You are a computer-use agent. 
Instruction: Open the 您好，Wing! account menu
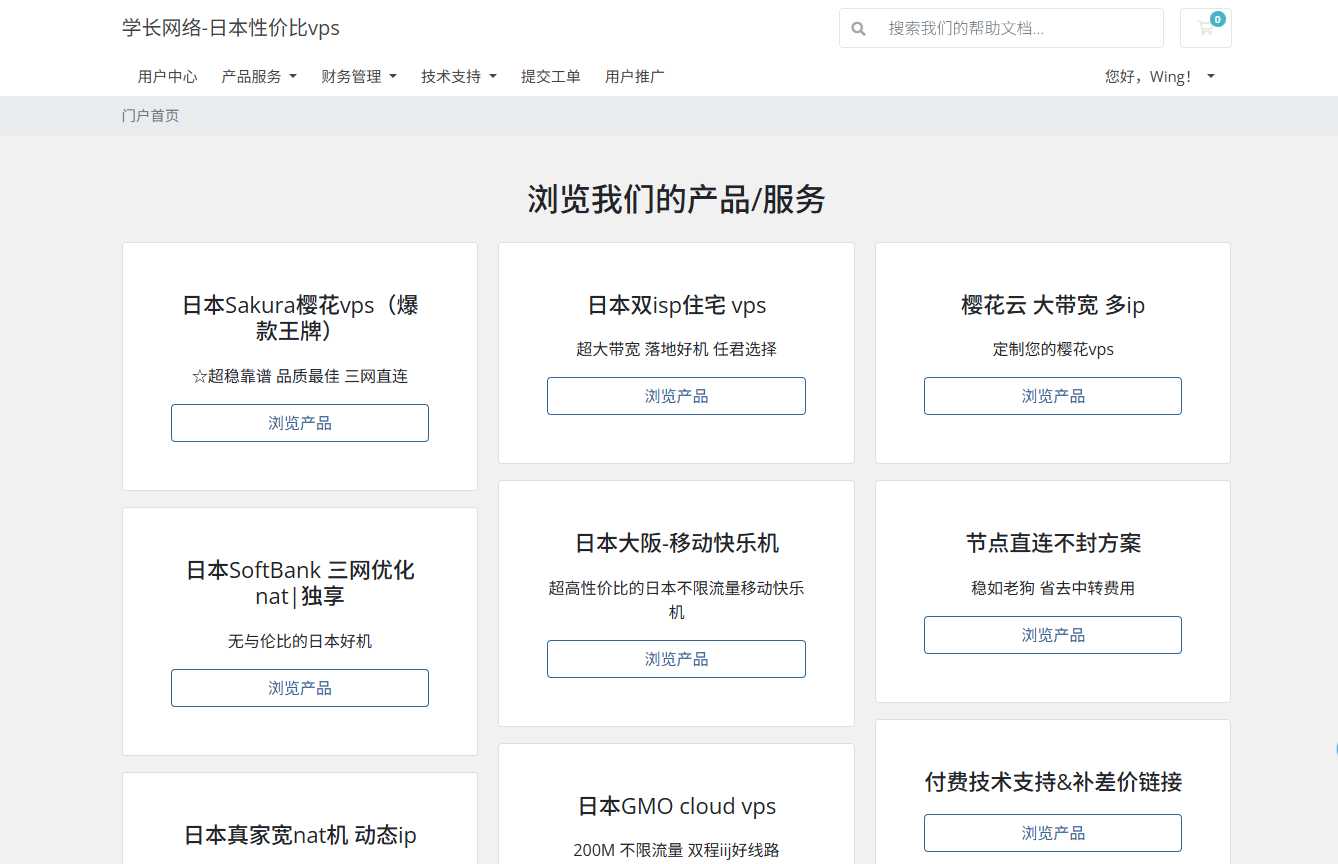[1159, 76]
